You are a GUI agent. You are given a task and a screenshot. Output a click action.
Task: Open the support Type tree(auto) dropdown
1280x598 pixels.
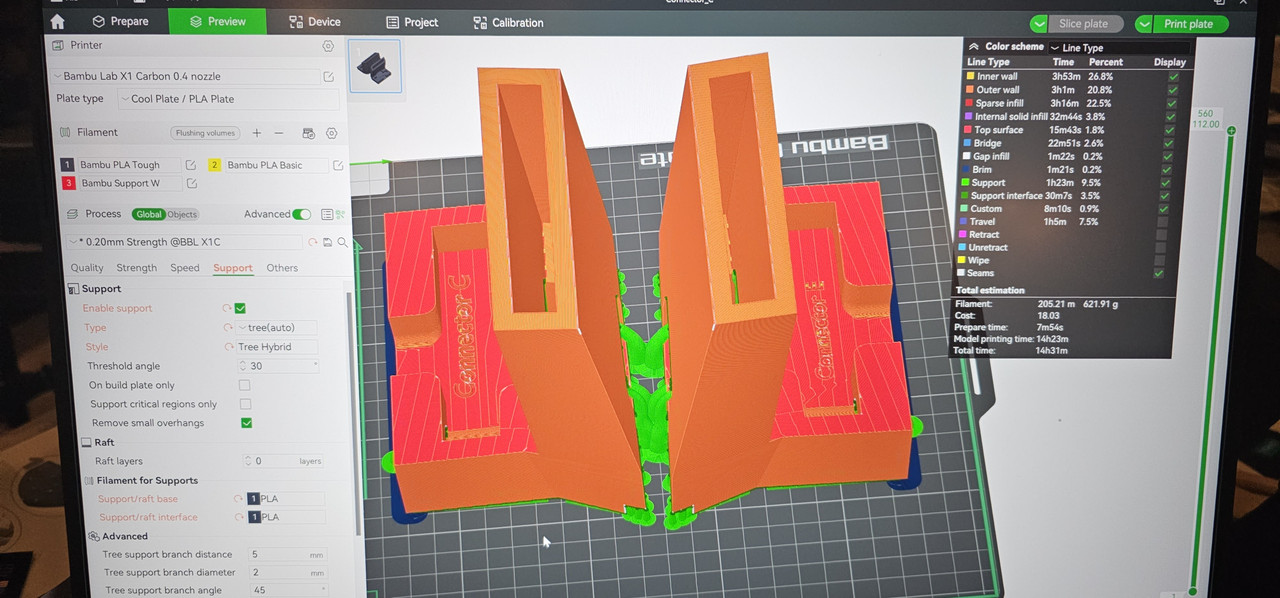coord(277,327)
